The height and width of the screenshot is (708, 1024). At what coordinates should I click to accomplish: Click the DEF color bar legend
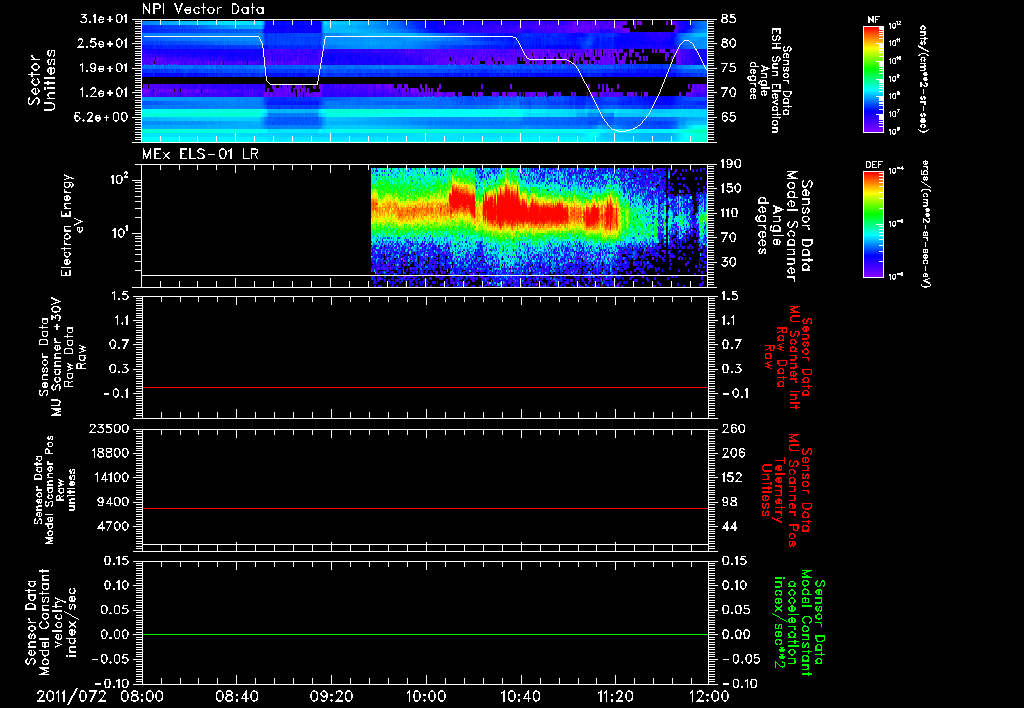pyautogui.click(x=874, y=223)
